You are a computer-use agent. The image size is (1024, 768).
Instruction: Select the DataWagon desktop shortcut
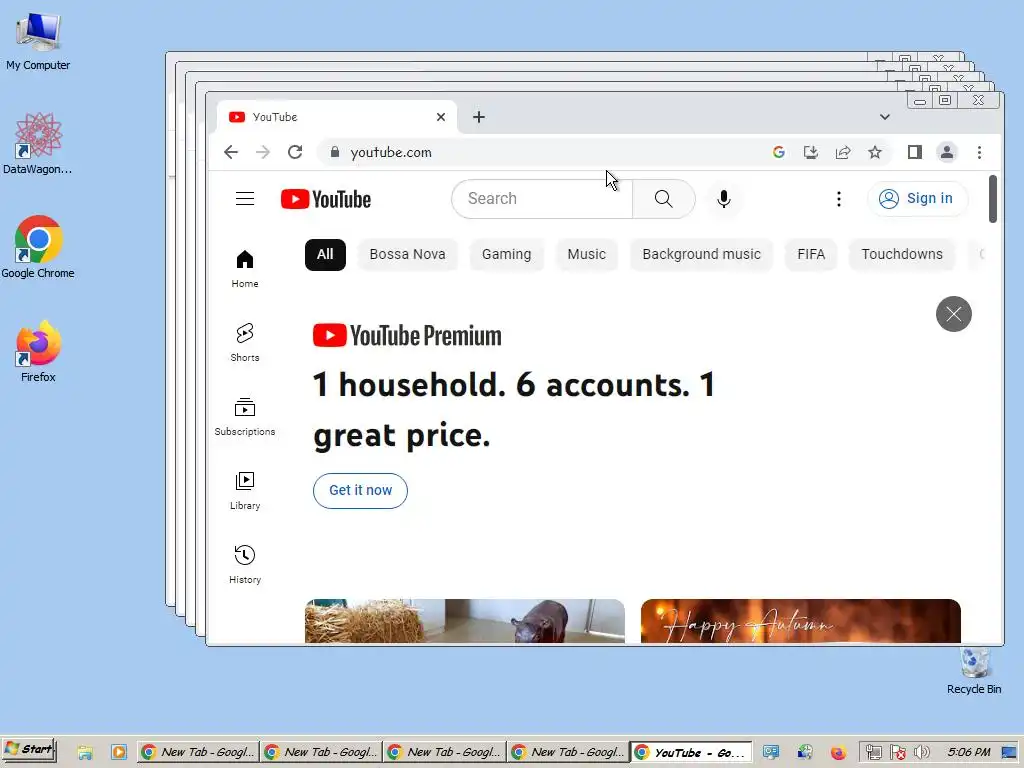point(38,143)
